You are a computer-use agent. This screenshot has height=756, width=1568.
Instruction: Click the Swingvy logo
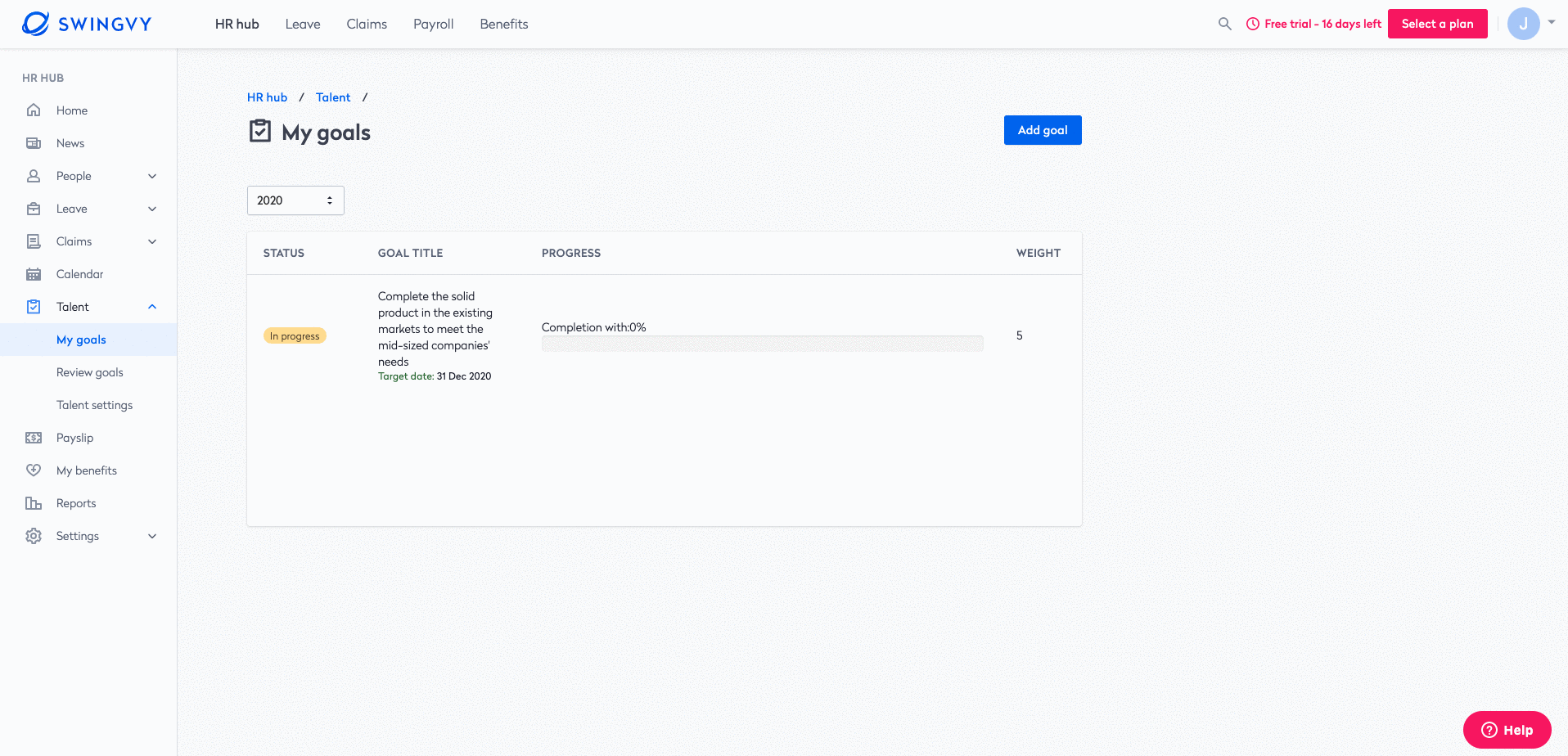tap(87, 24)
